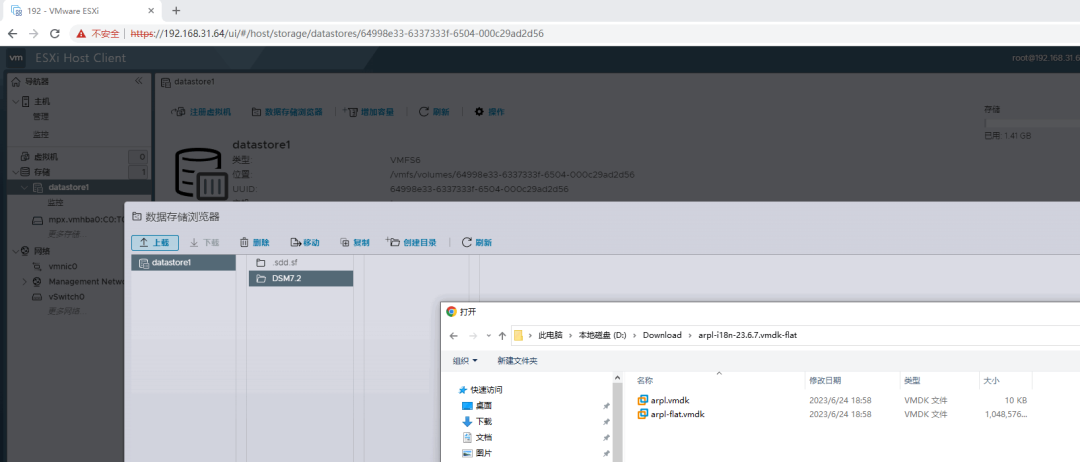Image resolution: width=1080 pixels, height=462 pixels.
Task: Click the browser back arrow
Action: tap(12, 33)
